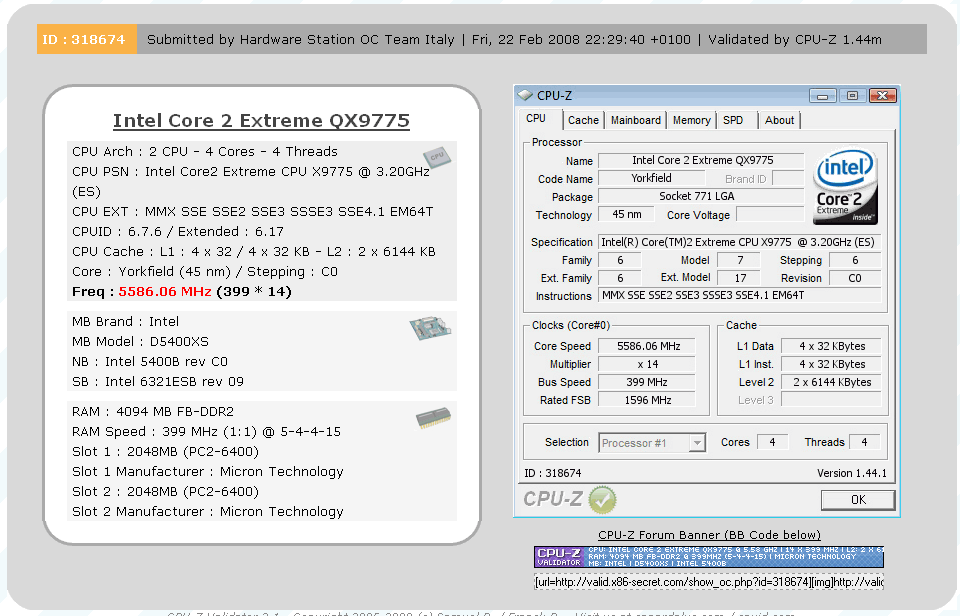Viewport: 960px width, 616px height.
Task: Click the Revision value C0
Action: pos(855,278)
